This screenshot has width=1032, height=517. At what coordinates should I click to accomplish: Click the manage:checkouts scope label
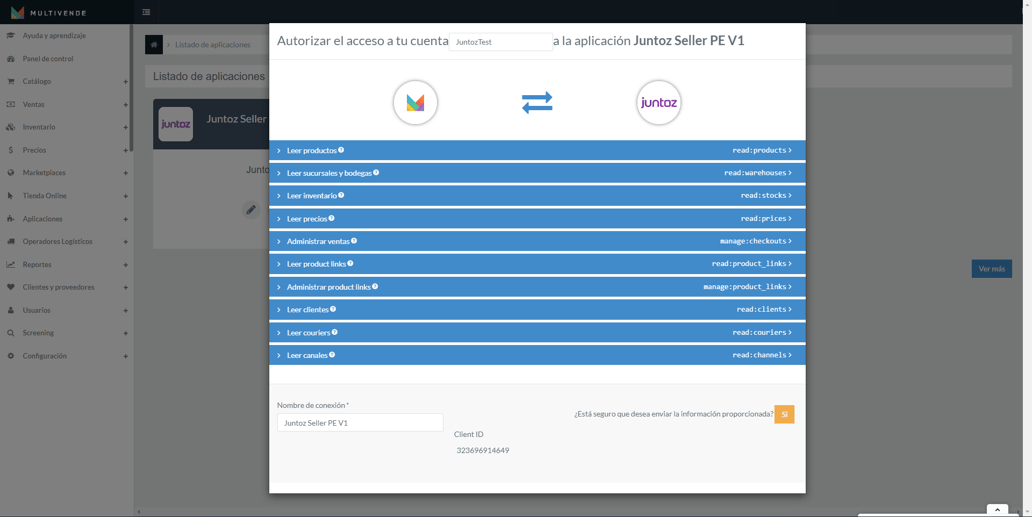point(753,241)
